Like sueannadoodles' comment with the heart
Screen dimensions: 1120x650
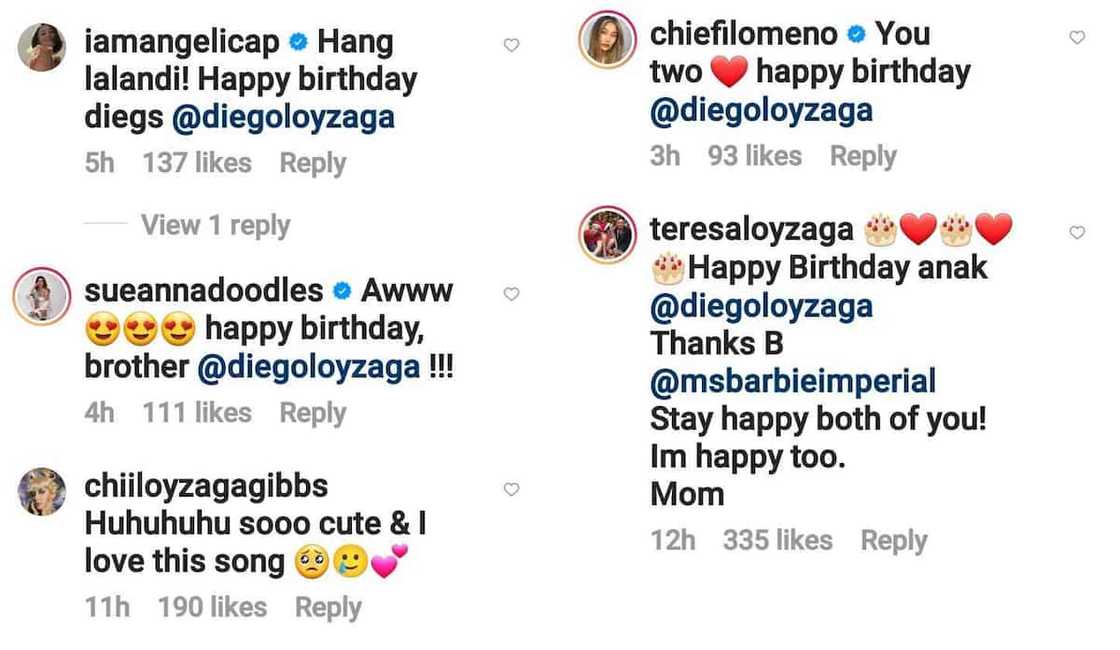click(511, 294)
